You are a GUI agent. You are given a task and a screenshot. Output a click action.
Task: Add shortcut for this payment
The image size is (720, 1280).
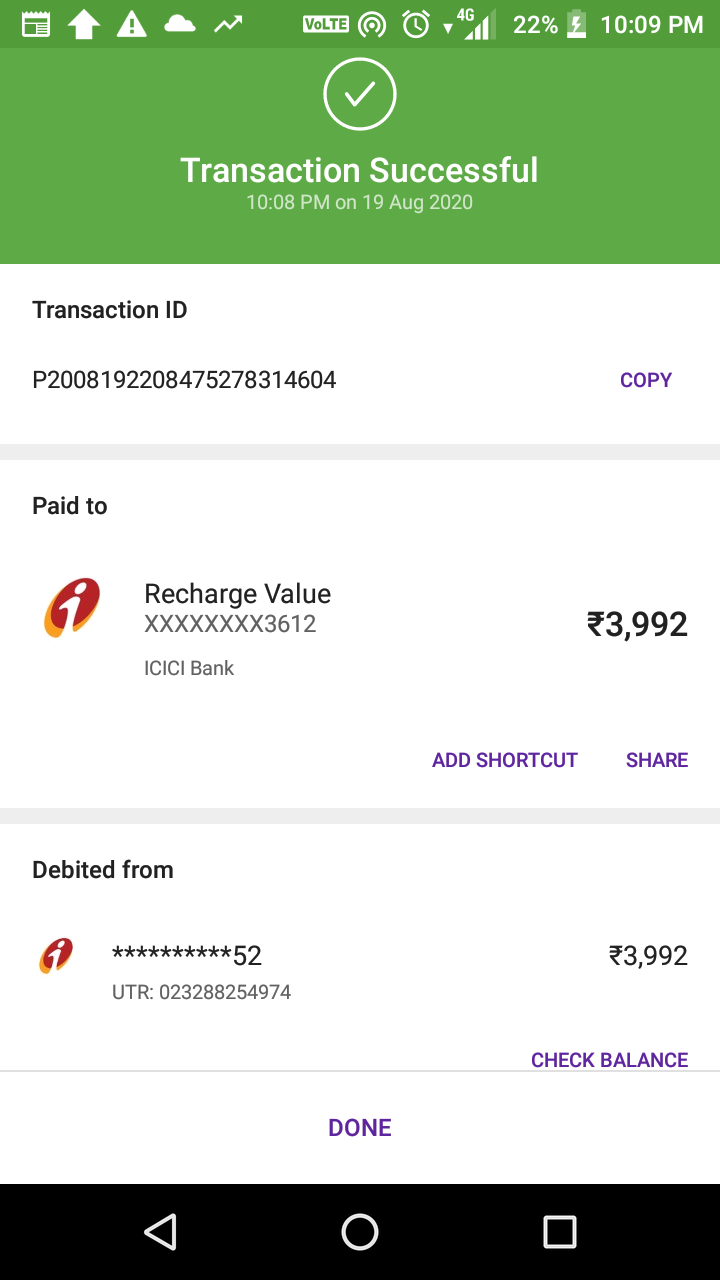point(504,760)
